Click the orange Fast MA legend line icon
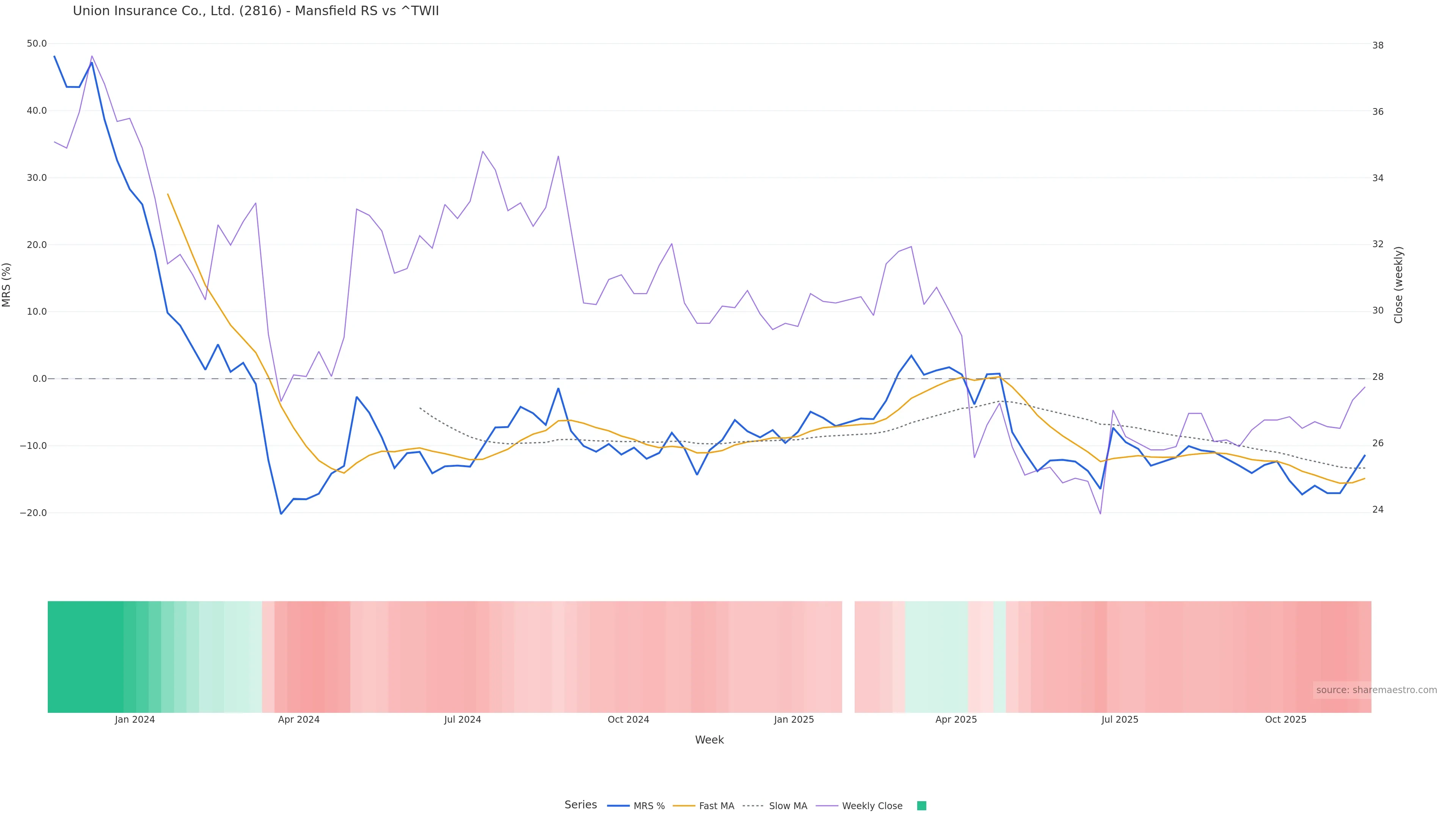 pos(684,805)
